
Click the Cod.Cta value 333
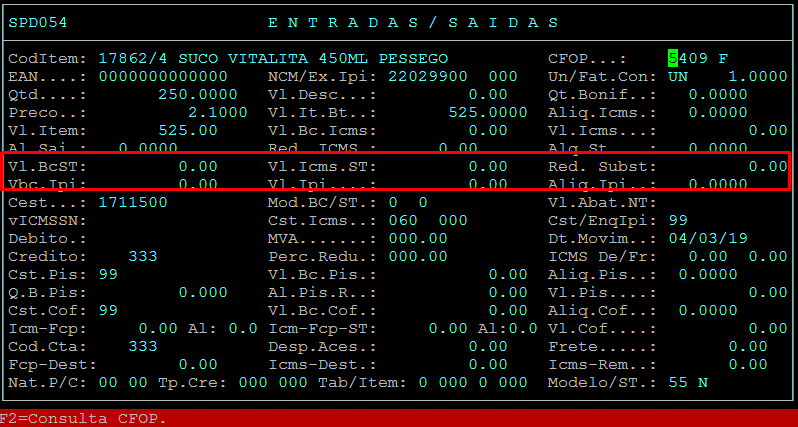tap(143, 346)
